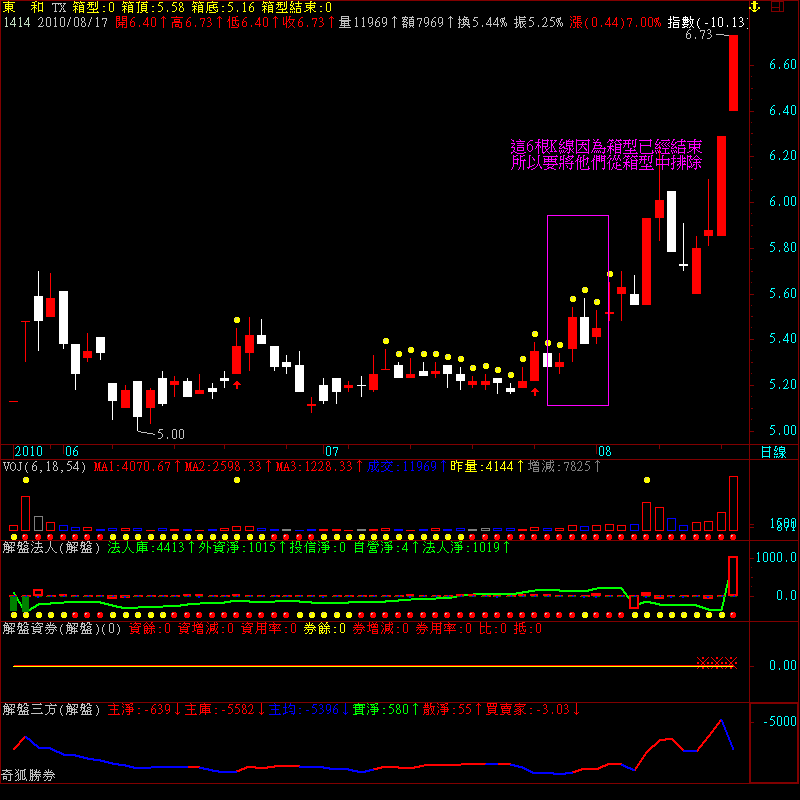
Task: Click the 箱頂:5.58 value
Action: click(x=153, y=7)
